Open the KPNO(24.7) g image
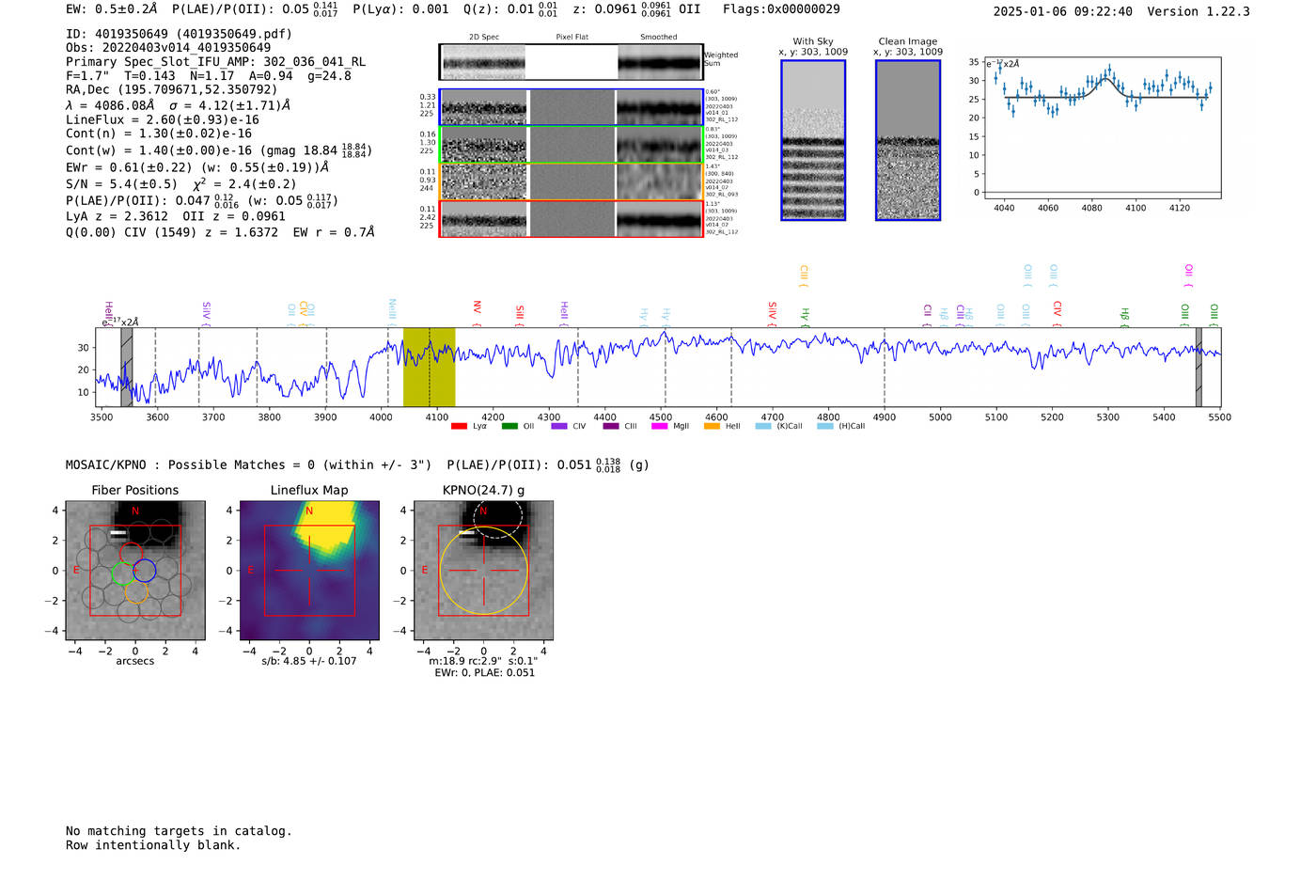The width and height of the screenshot is (1316, 896). [484, 570]
